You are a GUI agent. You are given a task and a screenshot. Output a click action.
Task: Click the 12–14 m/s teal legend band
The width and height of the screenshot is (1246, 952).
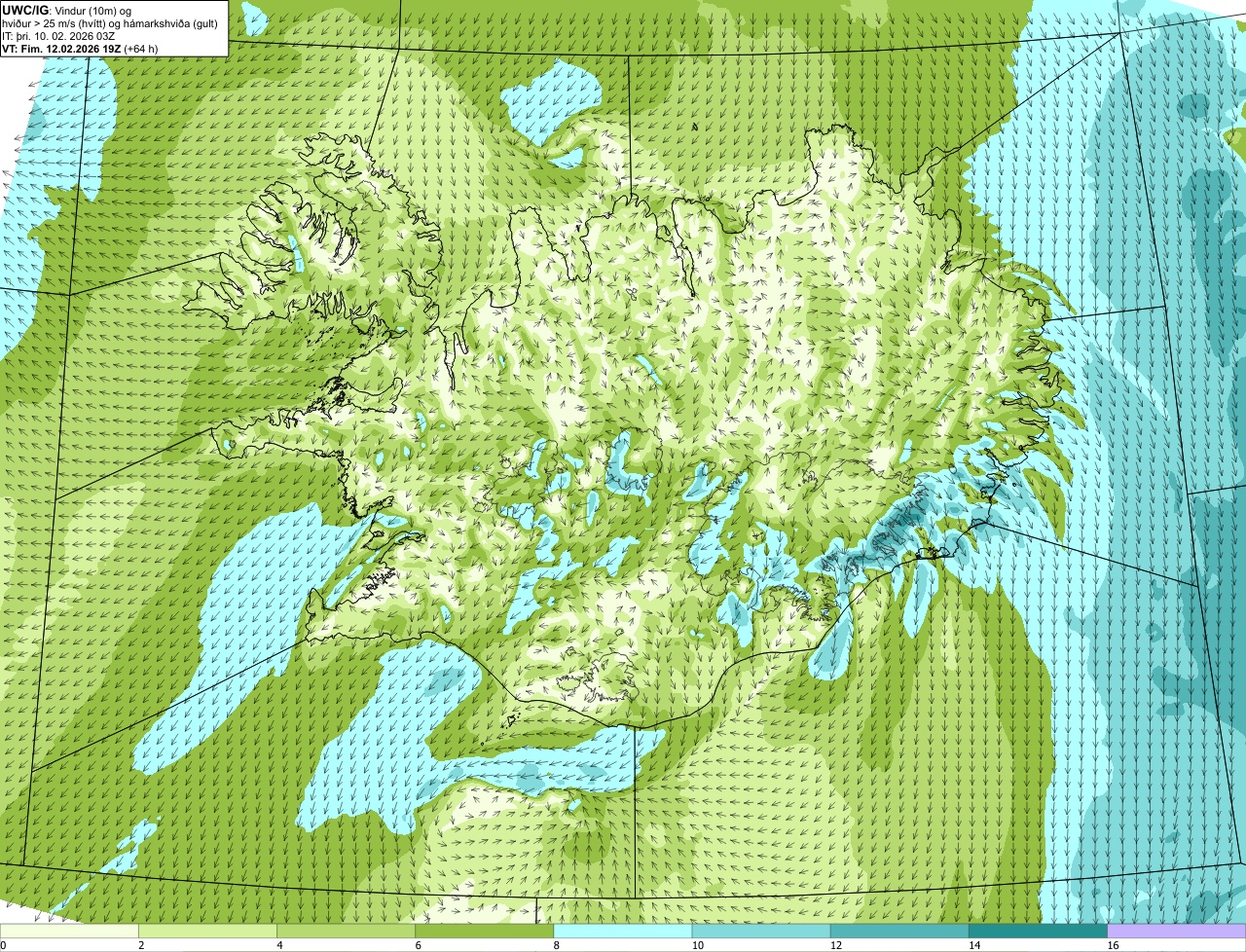point(899,932)
